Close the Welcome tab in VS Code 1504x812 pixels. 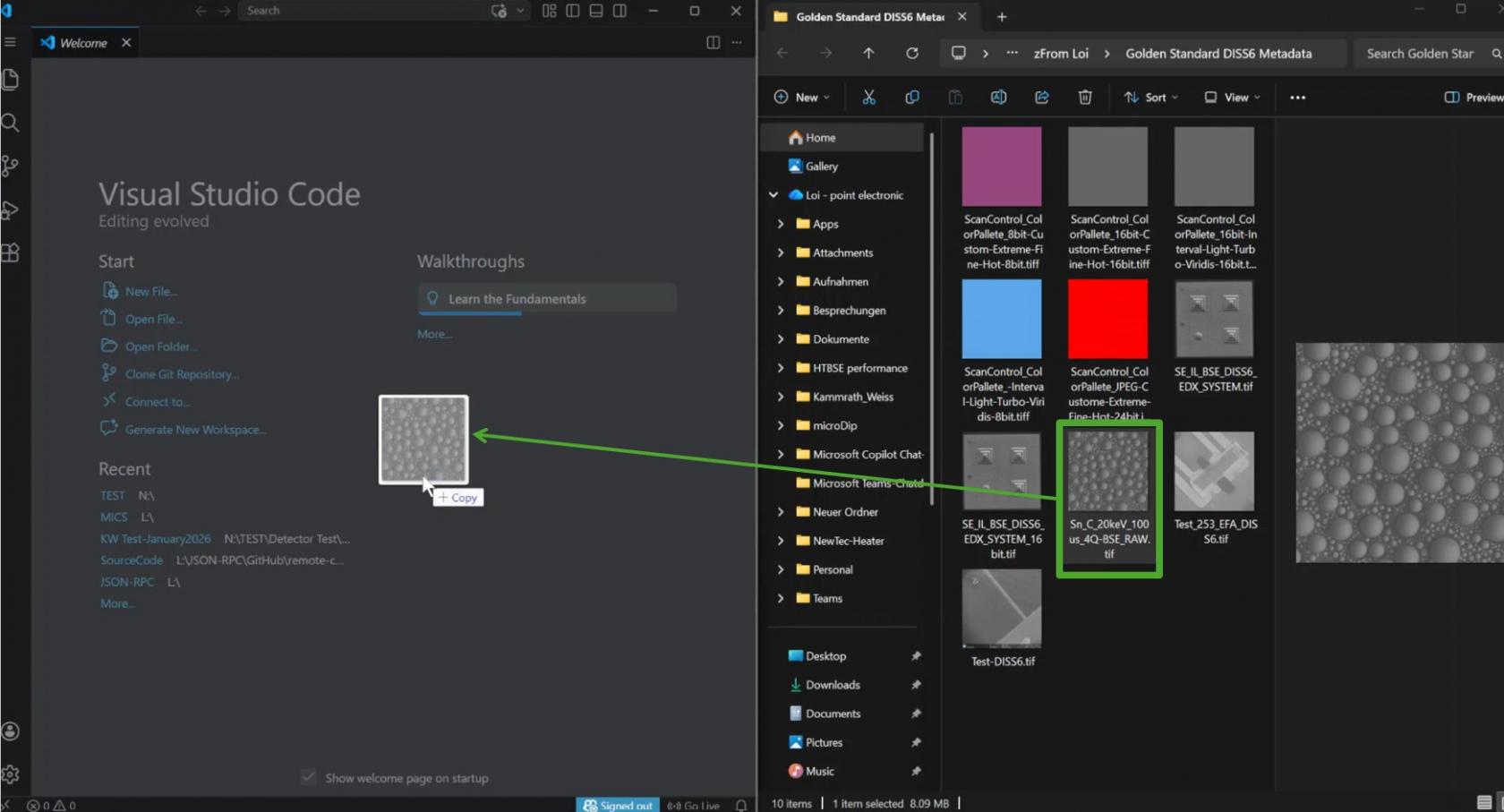tap(126, 42)
